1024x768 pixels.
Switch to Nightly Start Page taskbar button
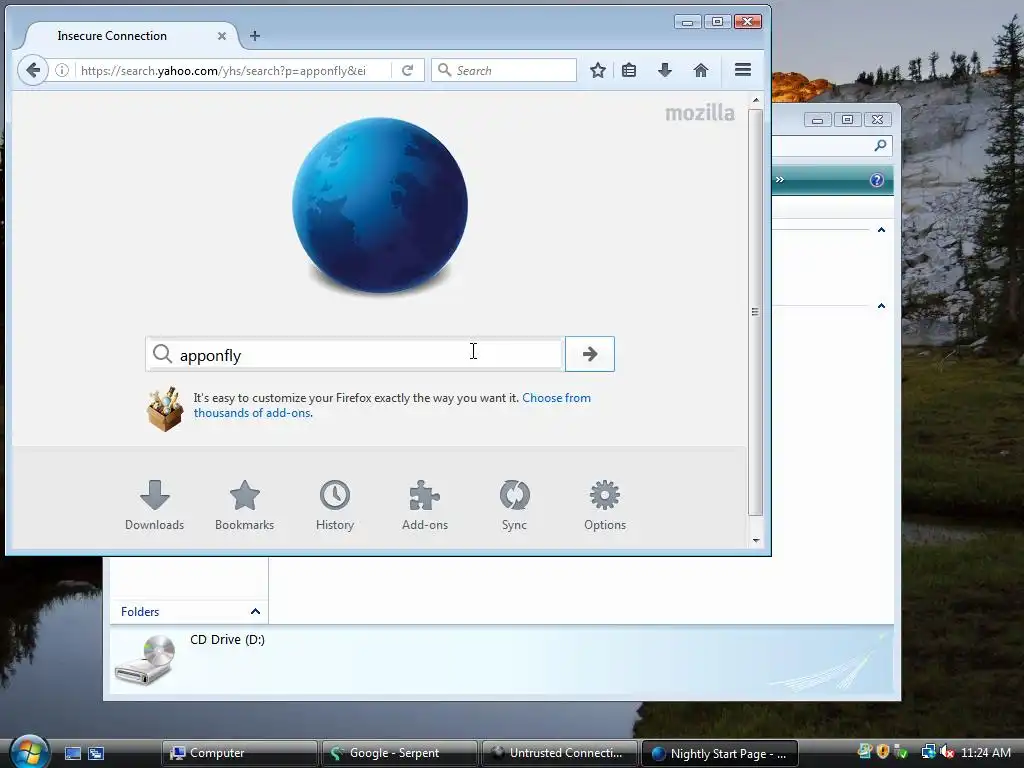click(x=720, y=753)
